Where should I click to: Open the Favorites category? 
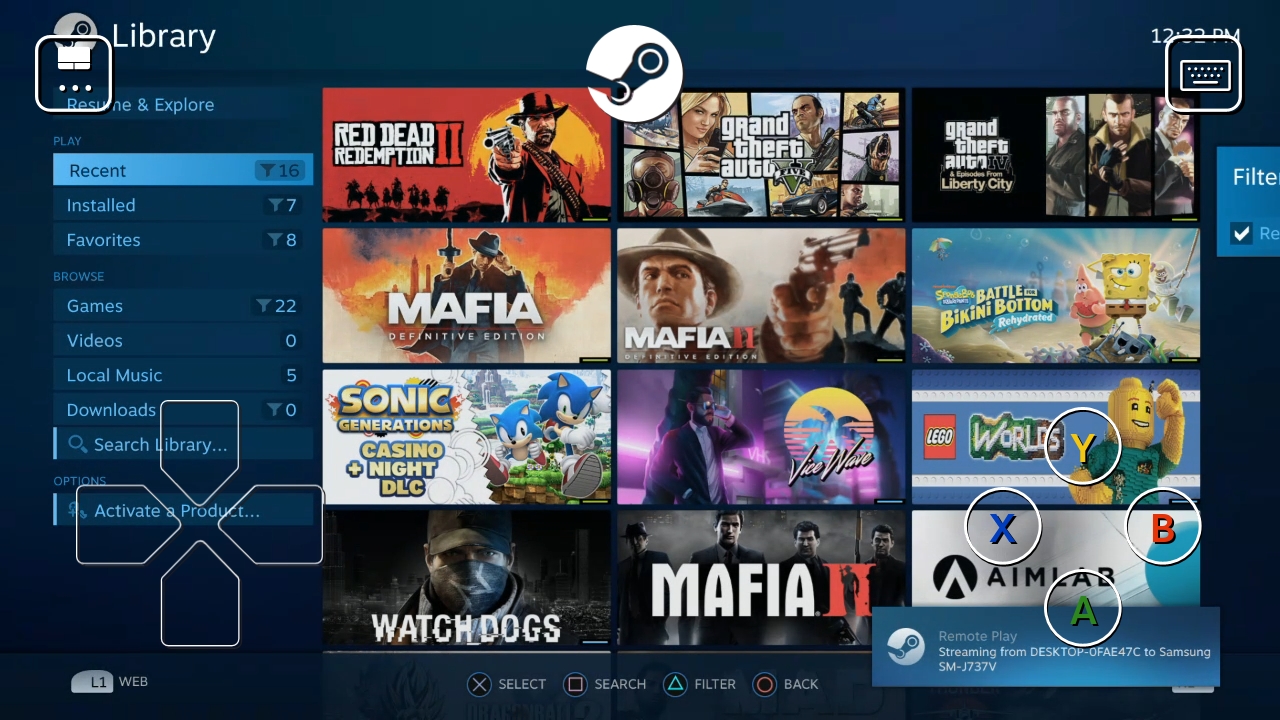pos(182,240)
